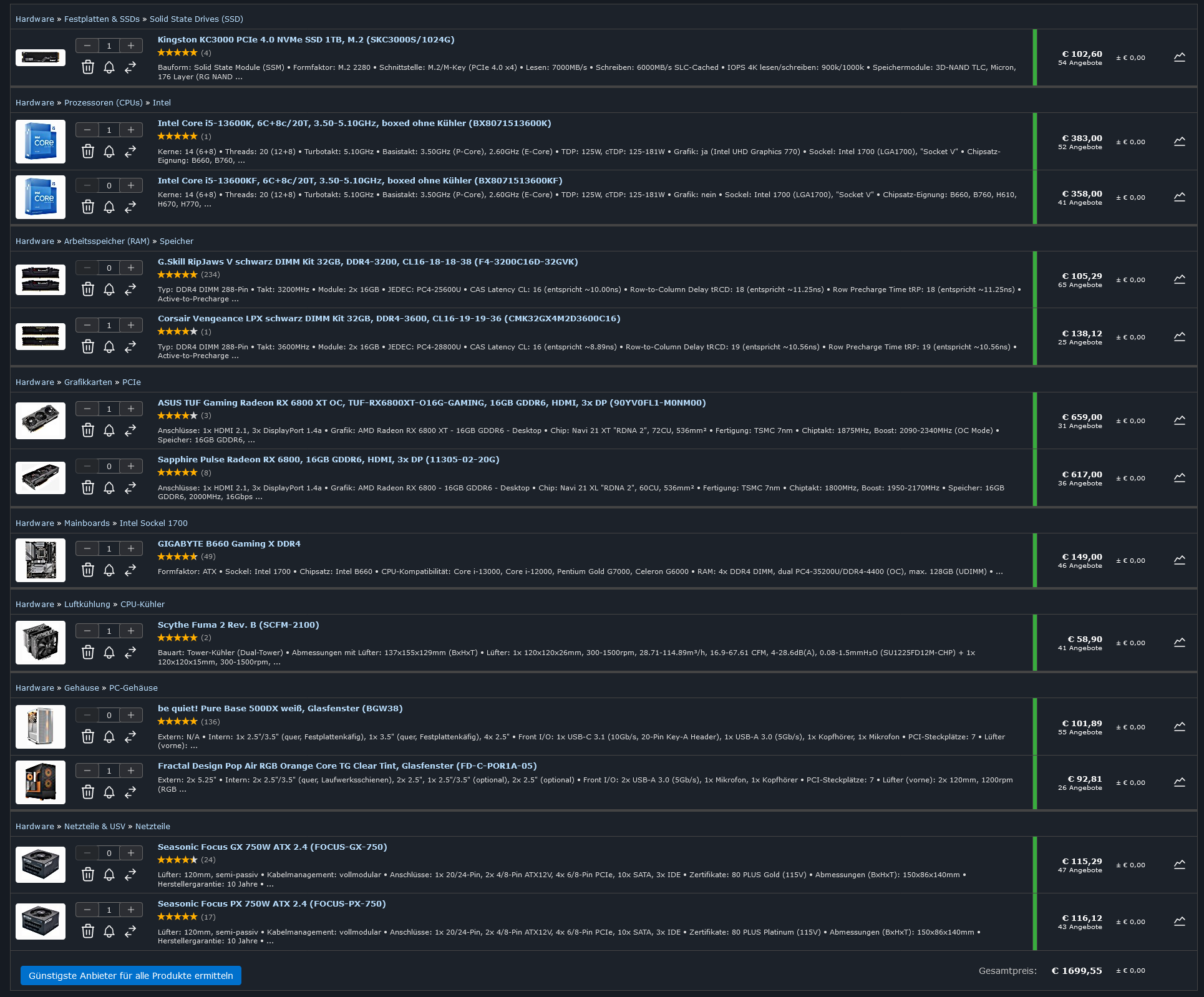1204x997 pixels.
Task: Decrease quantity of Corsair Vengeance LPX kit
Action: (x=87, y=325)
